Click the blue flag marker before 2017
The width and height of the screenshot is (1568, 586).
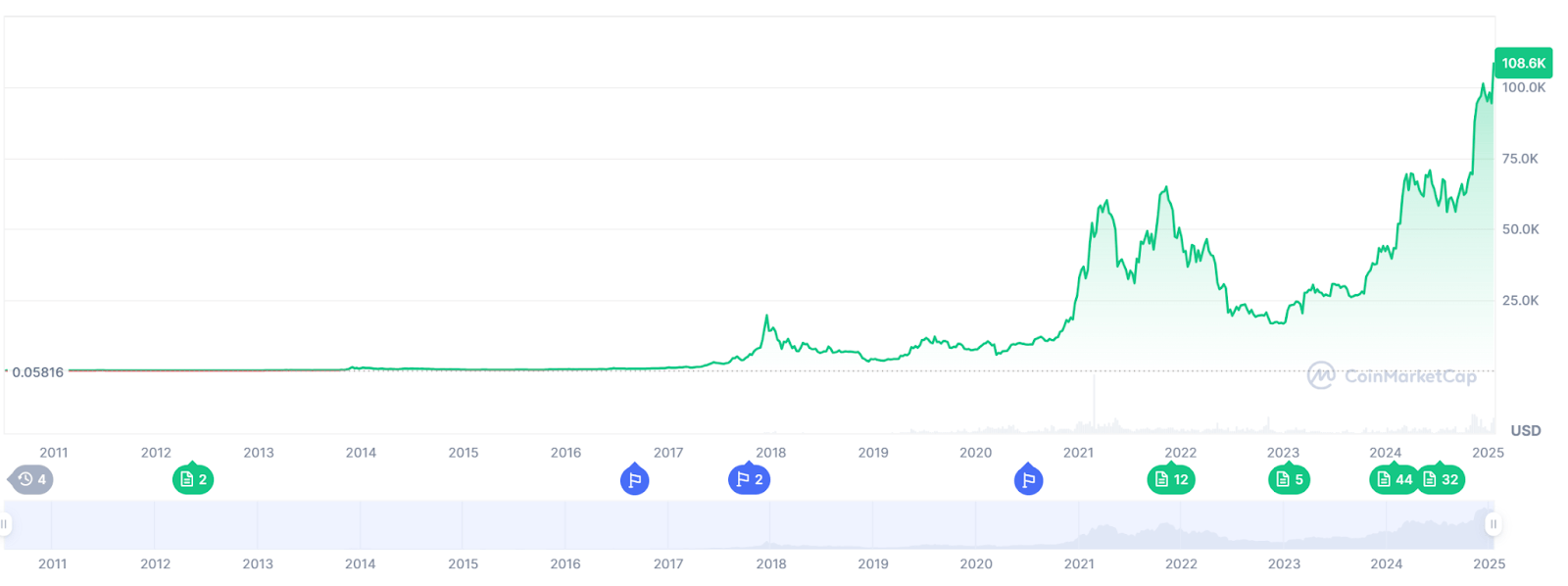[634, 480]
